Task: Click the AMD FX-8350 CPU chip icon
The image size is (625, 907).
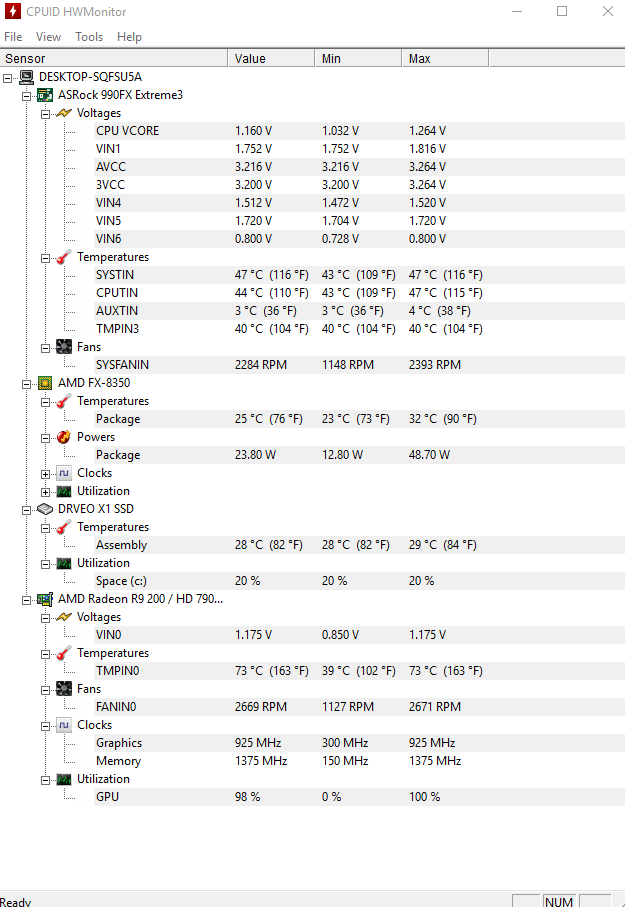Action: click(x=45, y=383)
